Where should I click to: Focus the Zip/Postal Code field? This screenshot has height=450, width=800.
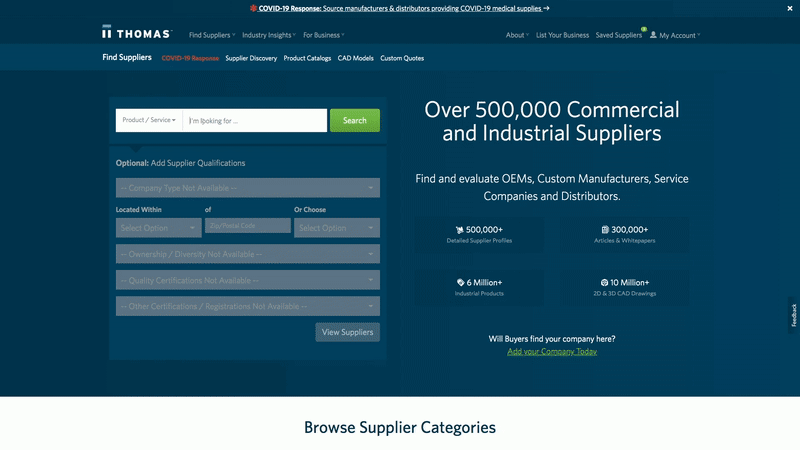(x=247, y=226)
